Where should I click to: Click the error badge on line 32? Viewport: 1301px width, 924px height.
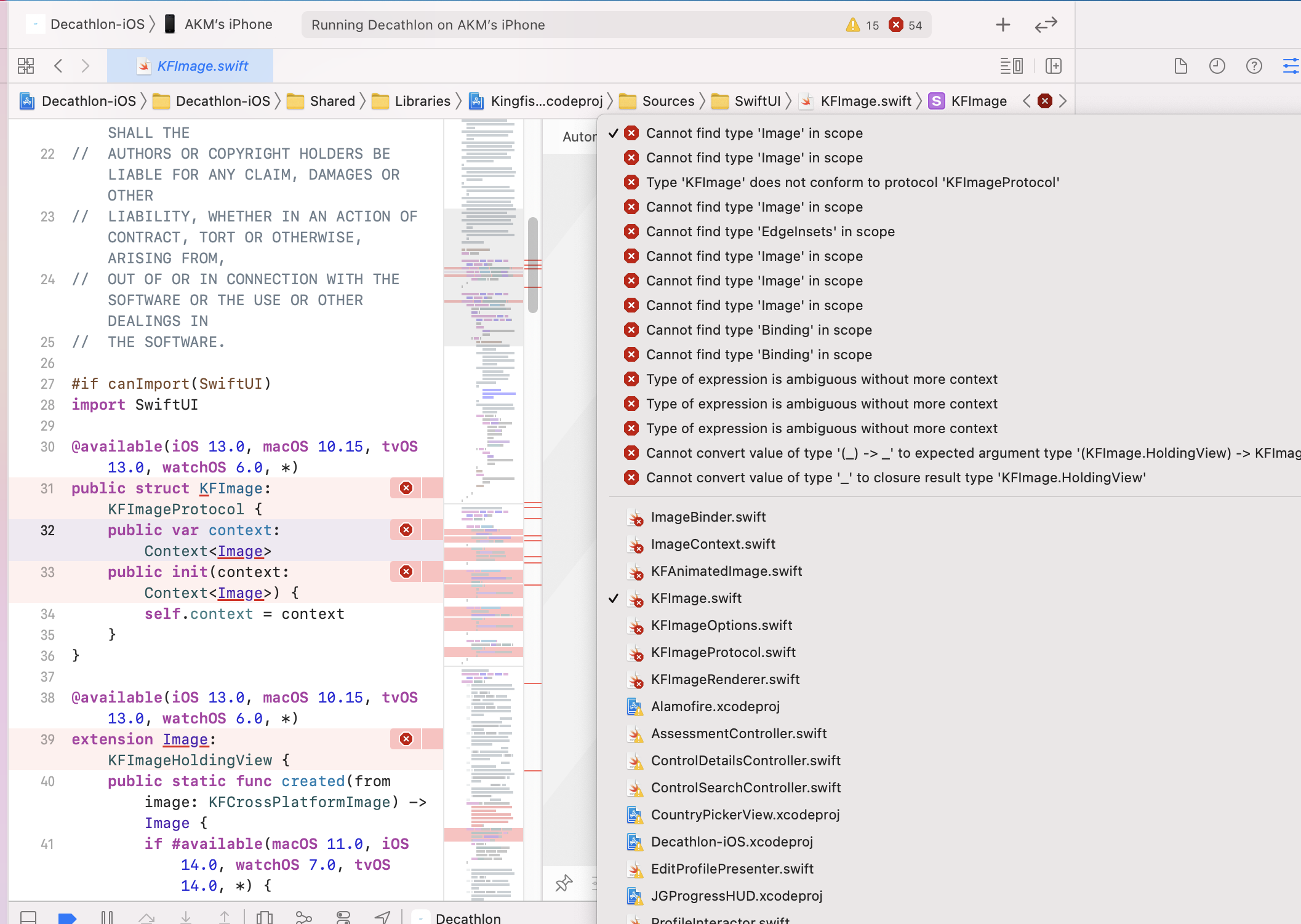pyautogui.click(x=405, y=530)
